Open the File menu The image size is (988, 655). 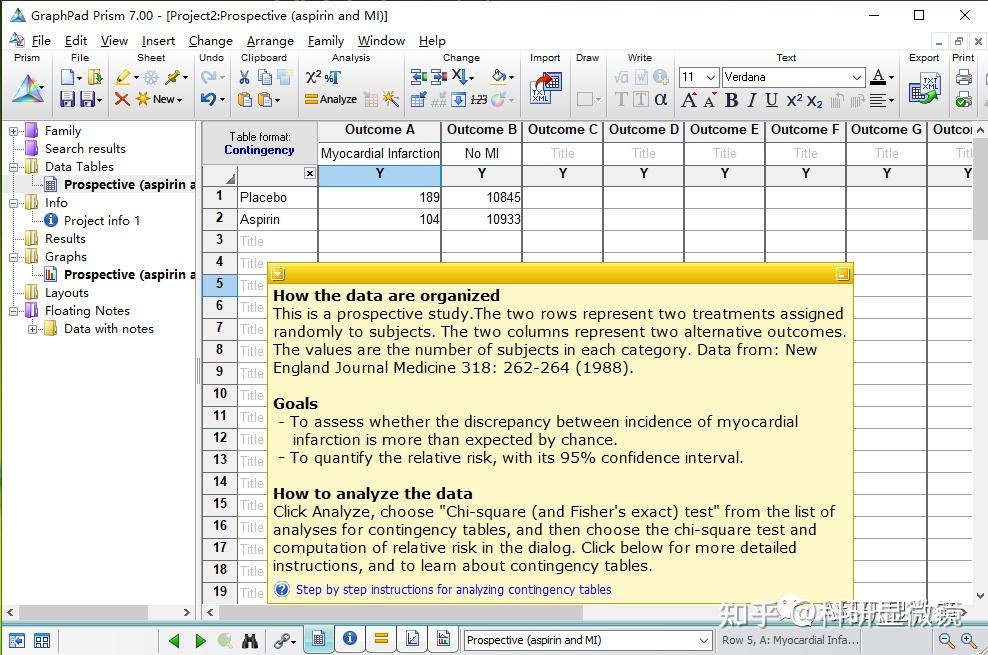coord(41,40)
